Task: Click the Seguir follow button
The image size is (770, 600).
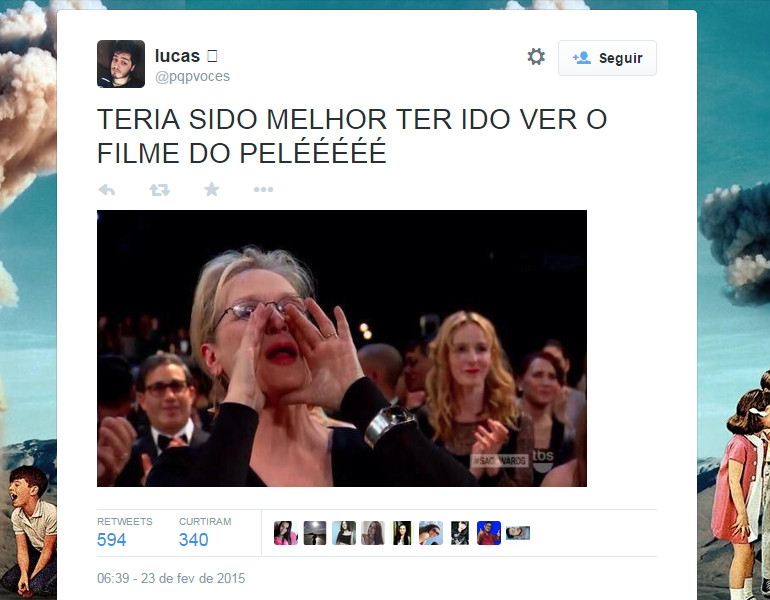Action: [607, 58]
